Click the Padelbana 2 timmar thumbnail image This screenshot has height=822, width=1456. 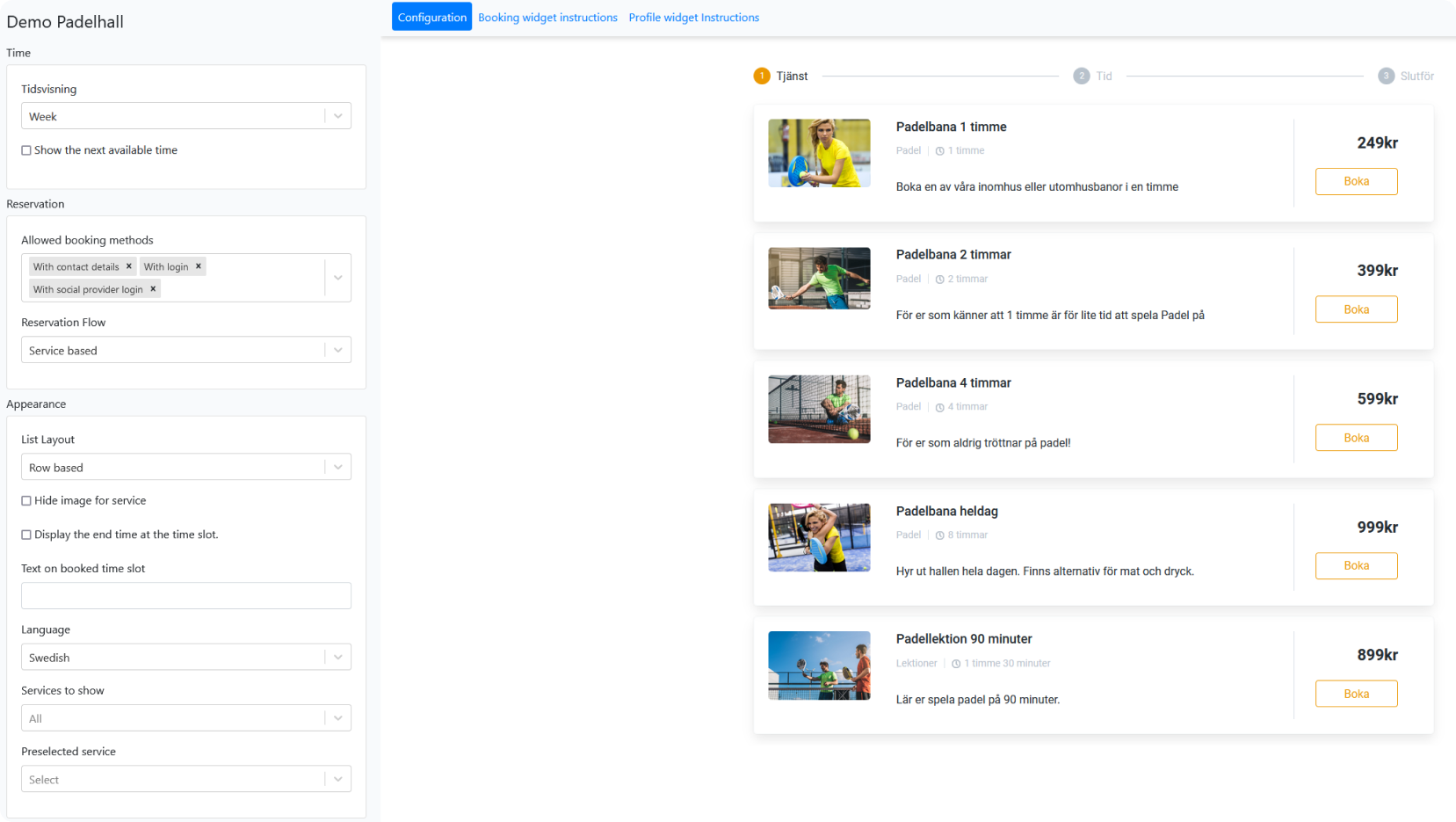tap(819, 279)
